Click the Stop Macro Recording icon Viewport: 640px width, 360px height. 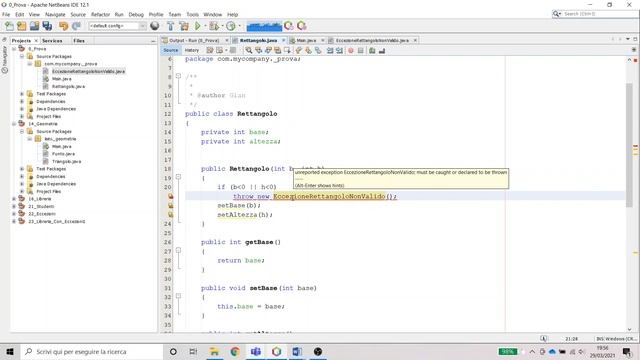click(360, 50)
